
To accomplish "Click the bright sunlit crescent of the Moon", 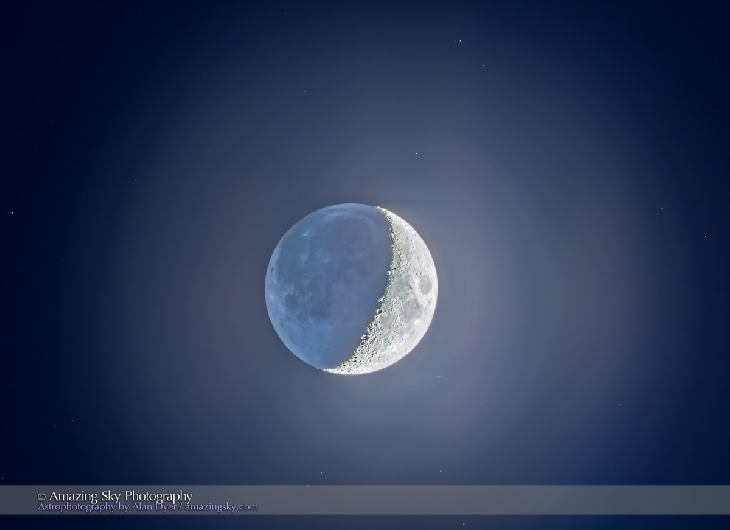I will tap(412, 300).
